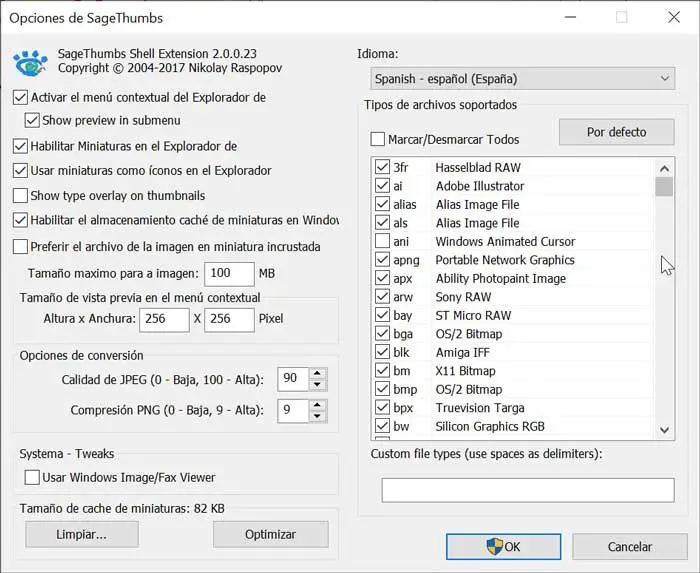
Task: Uncheck the ai Adobe Illustrator file type
Action: point(382,186)
